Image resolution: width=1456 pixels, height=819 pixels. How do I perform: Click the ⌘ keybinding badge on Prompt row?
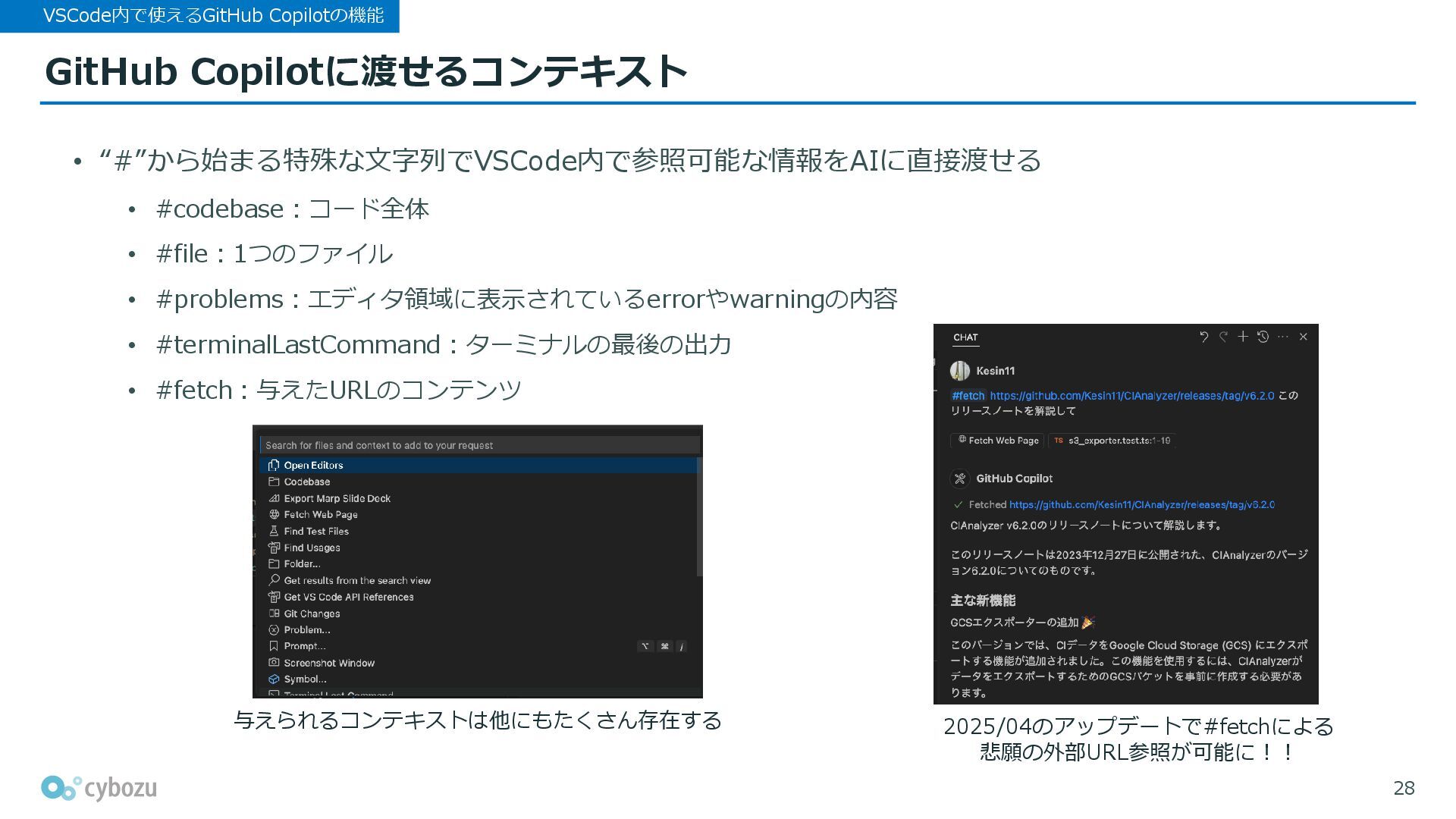pos(665,647)
